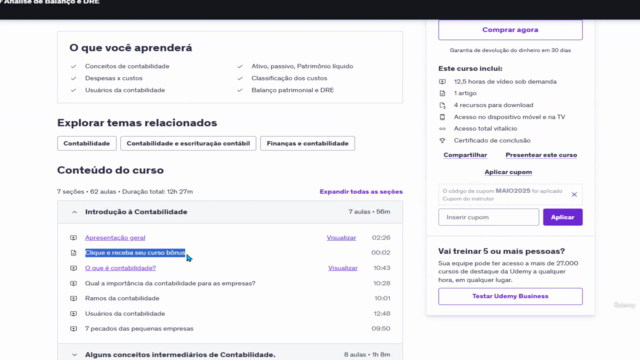Click the highlighted Clique e receba seu curso bônus text

(135, 253)
